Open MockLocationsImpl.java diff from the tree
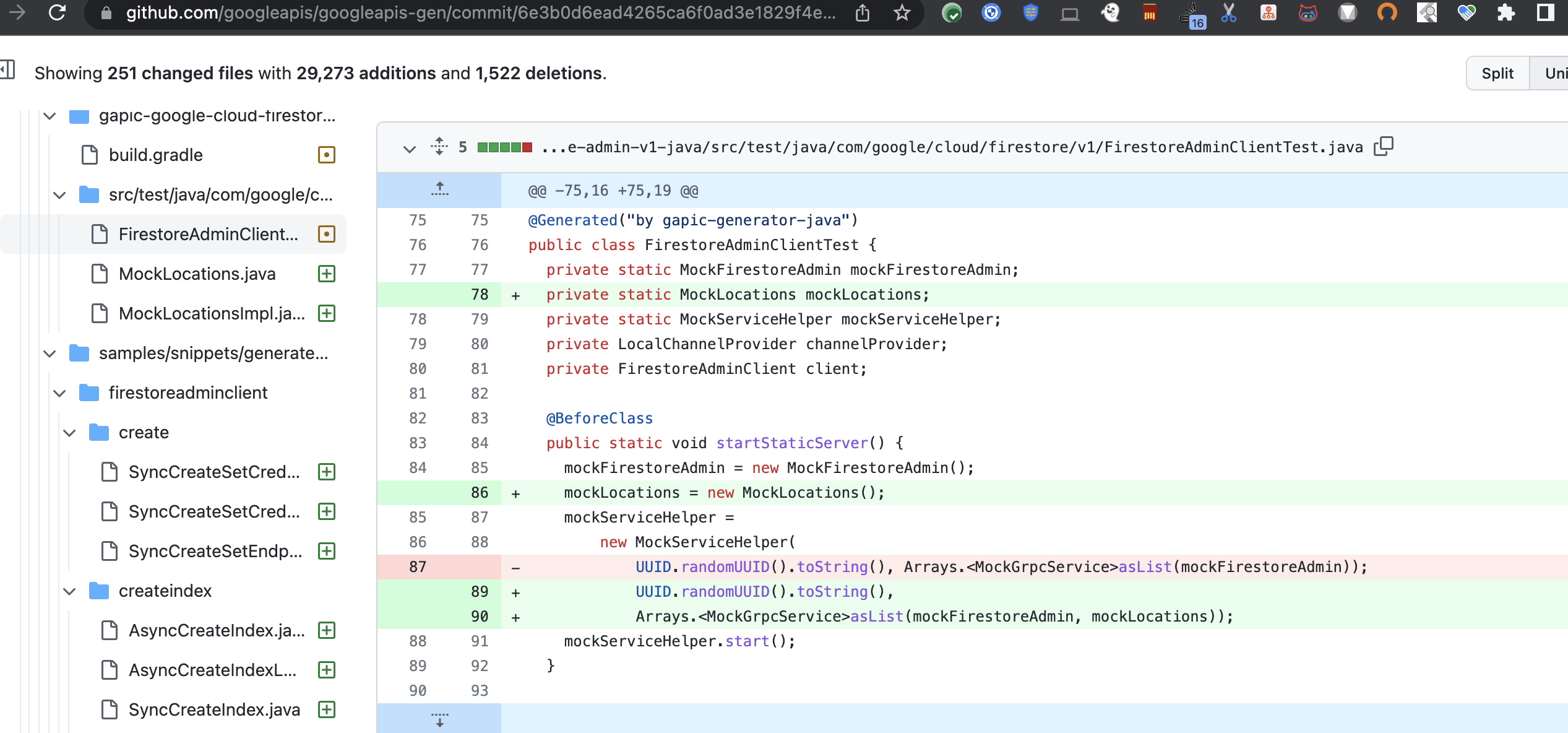The width and height of the screenshot is (1568, 733). (x=212, y=313)
